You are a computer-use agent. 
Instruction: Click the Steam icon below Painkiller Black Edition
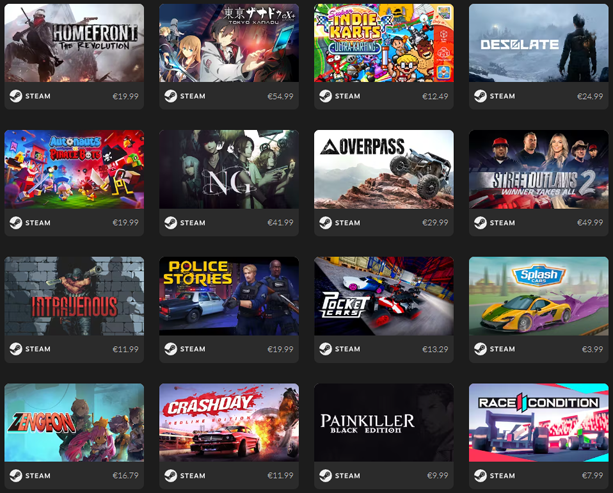point(325,475)
